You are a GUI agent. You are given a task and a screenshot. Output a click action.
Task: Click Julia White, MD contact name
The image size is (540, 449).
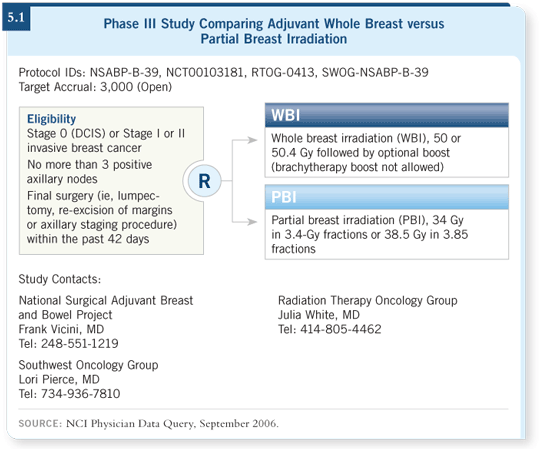point(319,315)
